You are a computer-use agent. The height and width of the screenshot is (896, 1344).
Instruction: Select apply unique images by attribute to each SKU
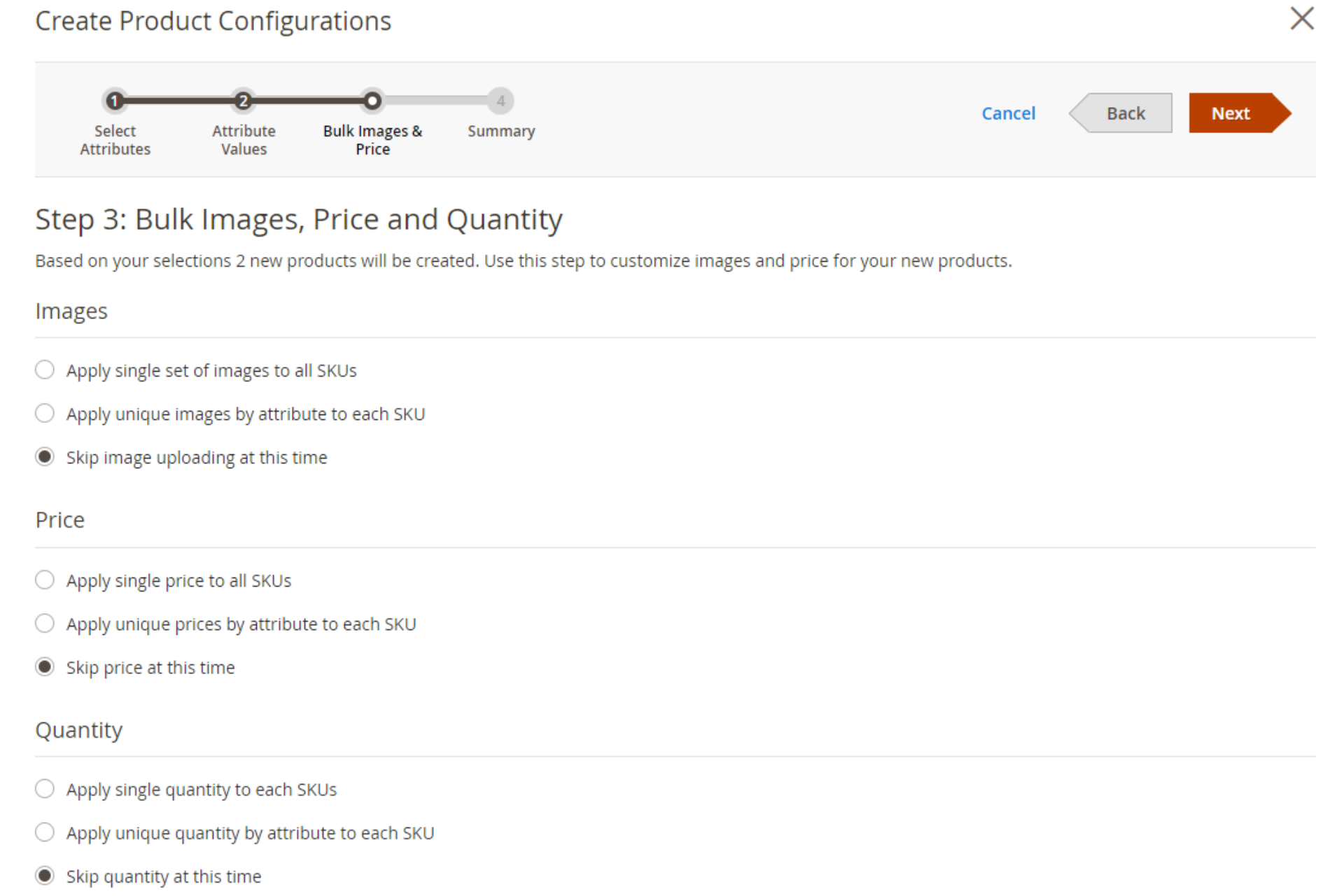[x=44, y=413]
